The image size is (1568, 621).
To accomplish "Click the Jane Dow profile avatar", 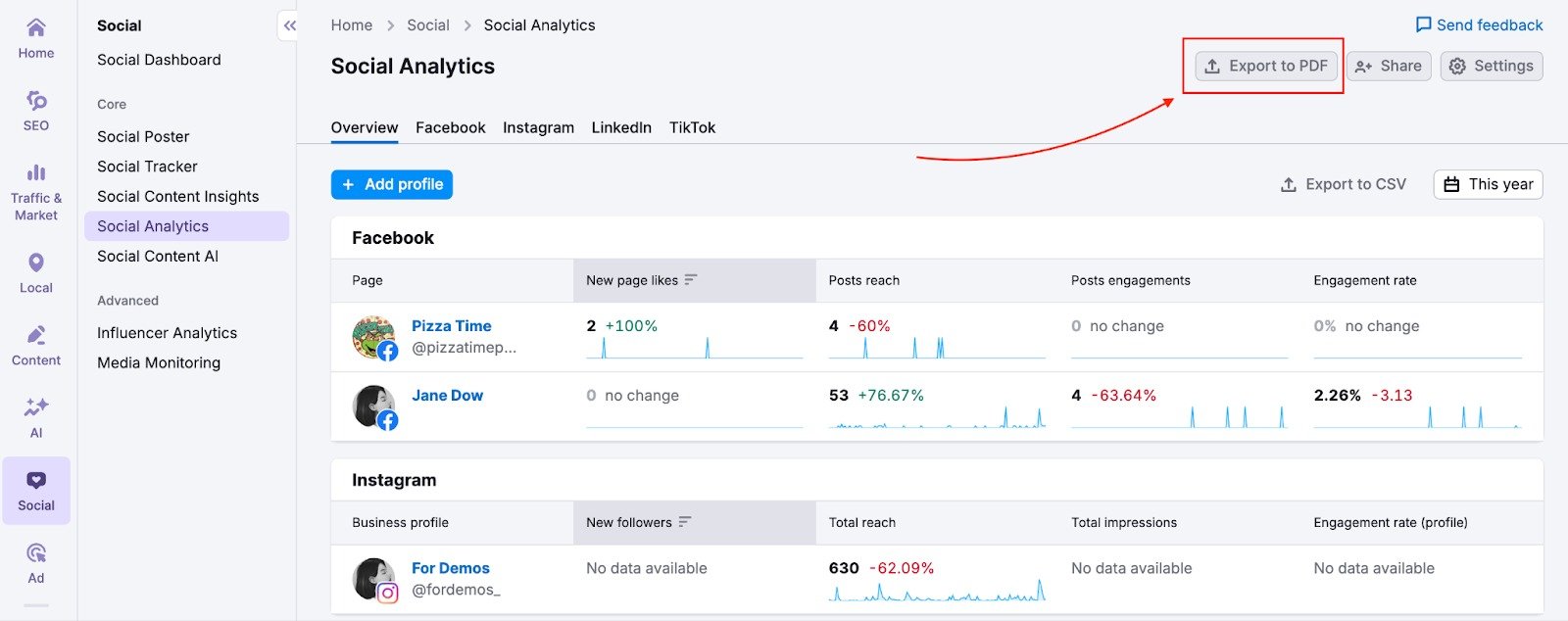I will point(373,406).
